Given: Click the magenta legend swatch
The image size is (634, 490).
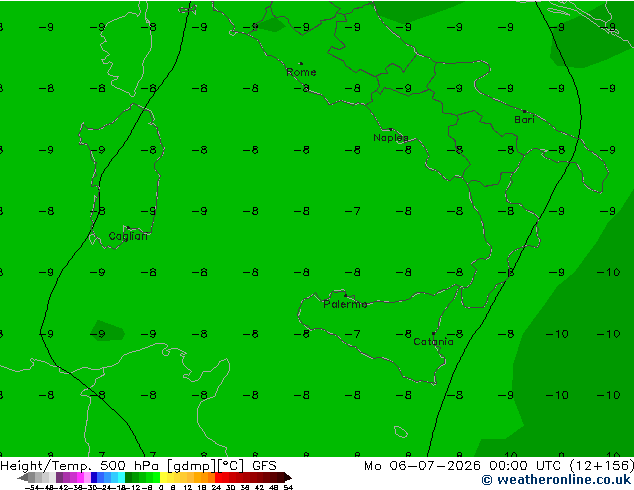Looking at the screenshot, I should pos(80,477).
